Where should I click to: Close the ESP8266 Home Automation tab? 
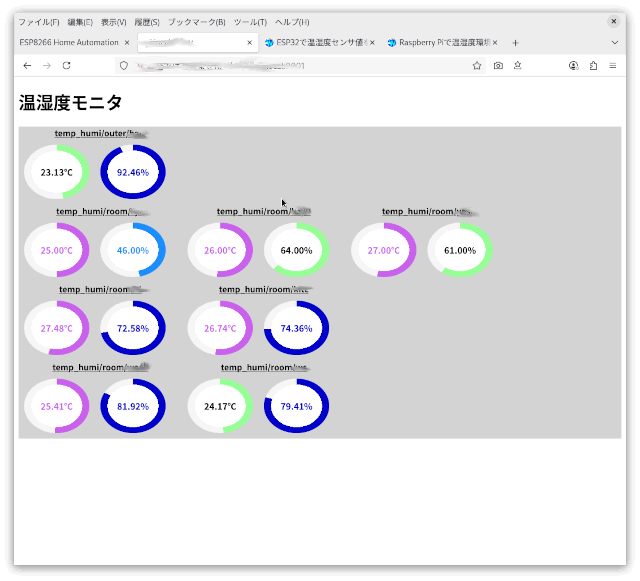tap(127, 43)
